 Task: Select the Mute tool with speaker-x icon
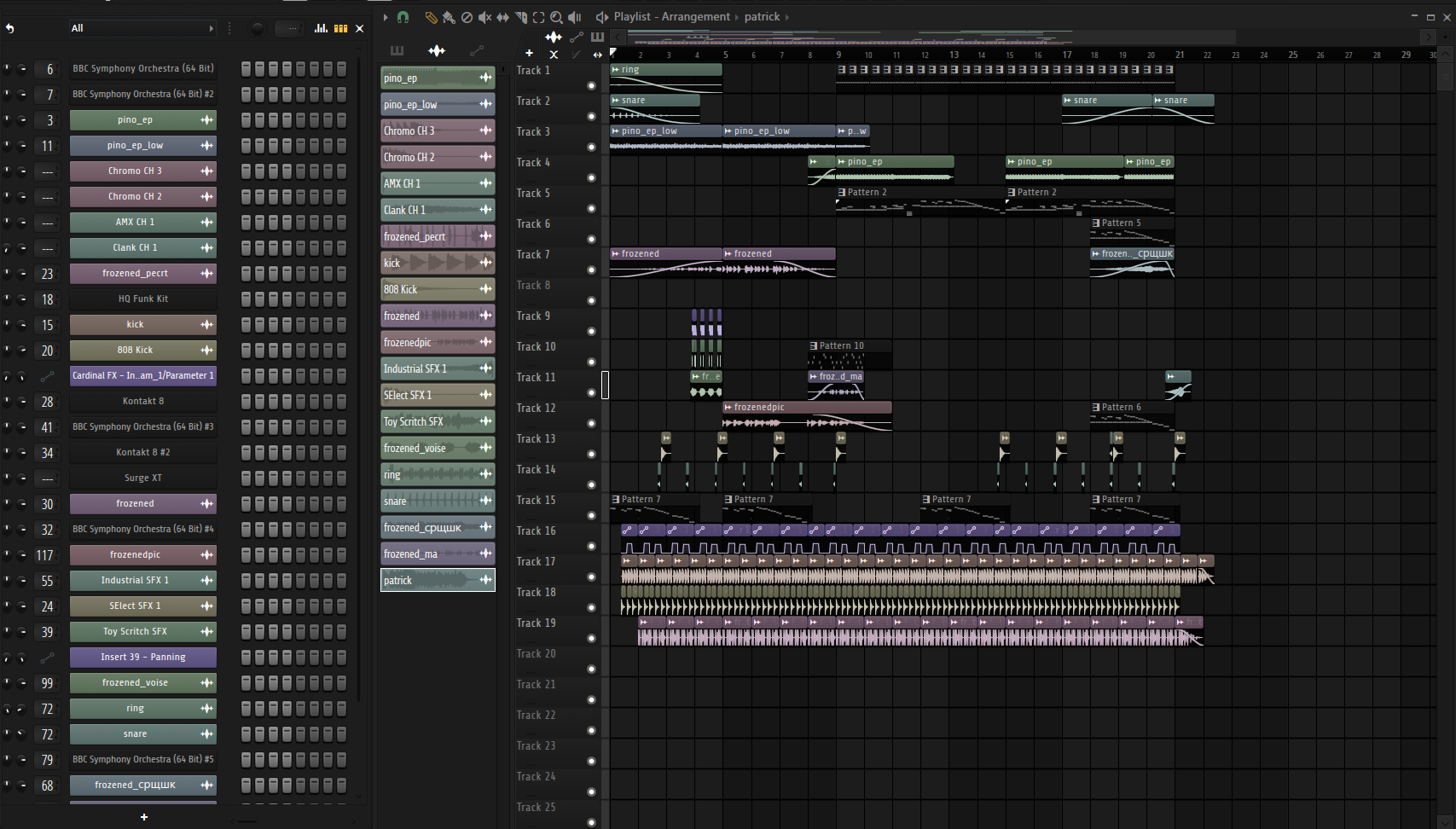pyautogui.click(x=484, y=17)
